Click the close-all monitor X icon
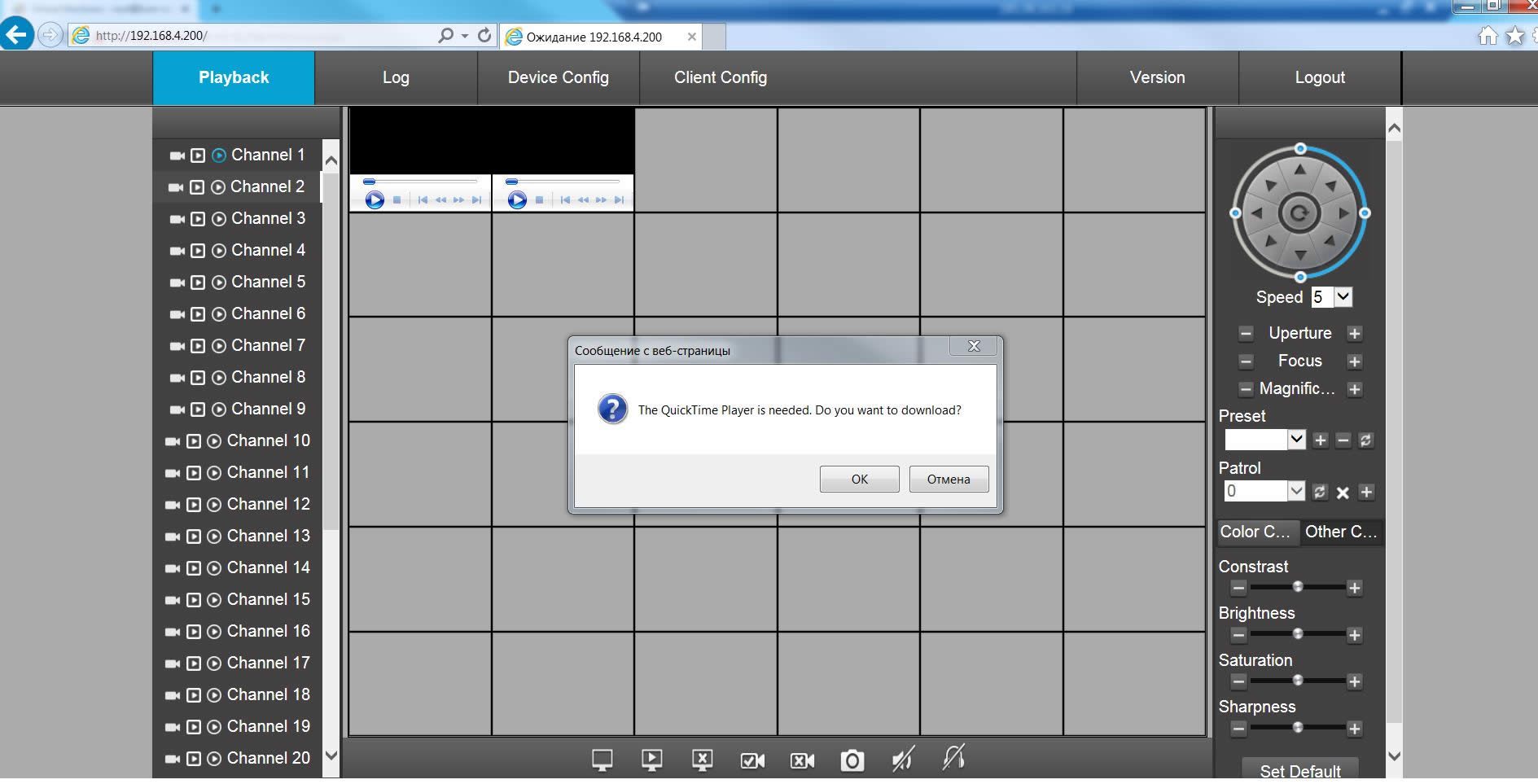1538x784 pixels. [x=702, y=760]
